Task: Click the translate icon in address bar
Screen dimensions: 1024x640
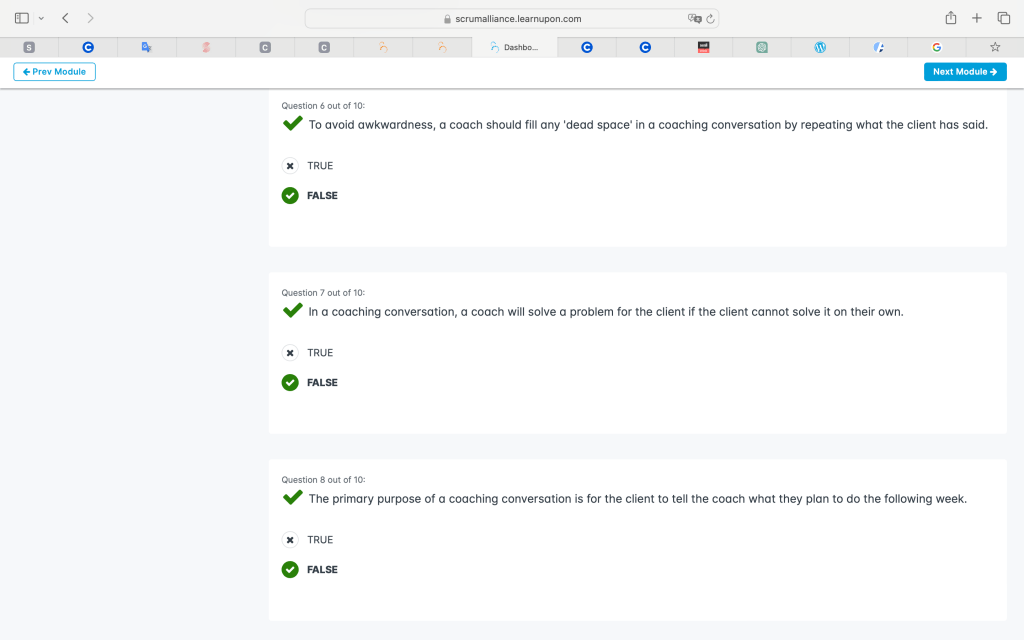Action: (x=694, y=18)
